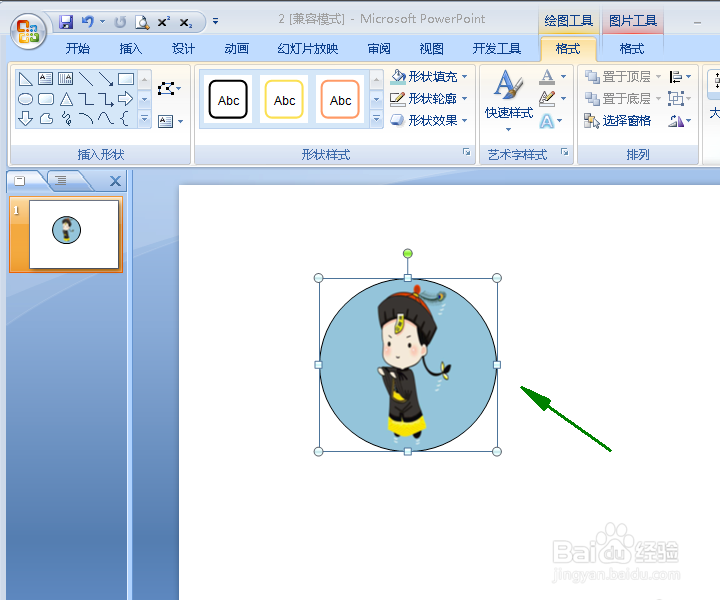
Task: Select the horizontal text box shape
Action: pyautogui.click(x=45, y=79)
